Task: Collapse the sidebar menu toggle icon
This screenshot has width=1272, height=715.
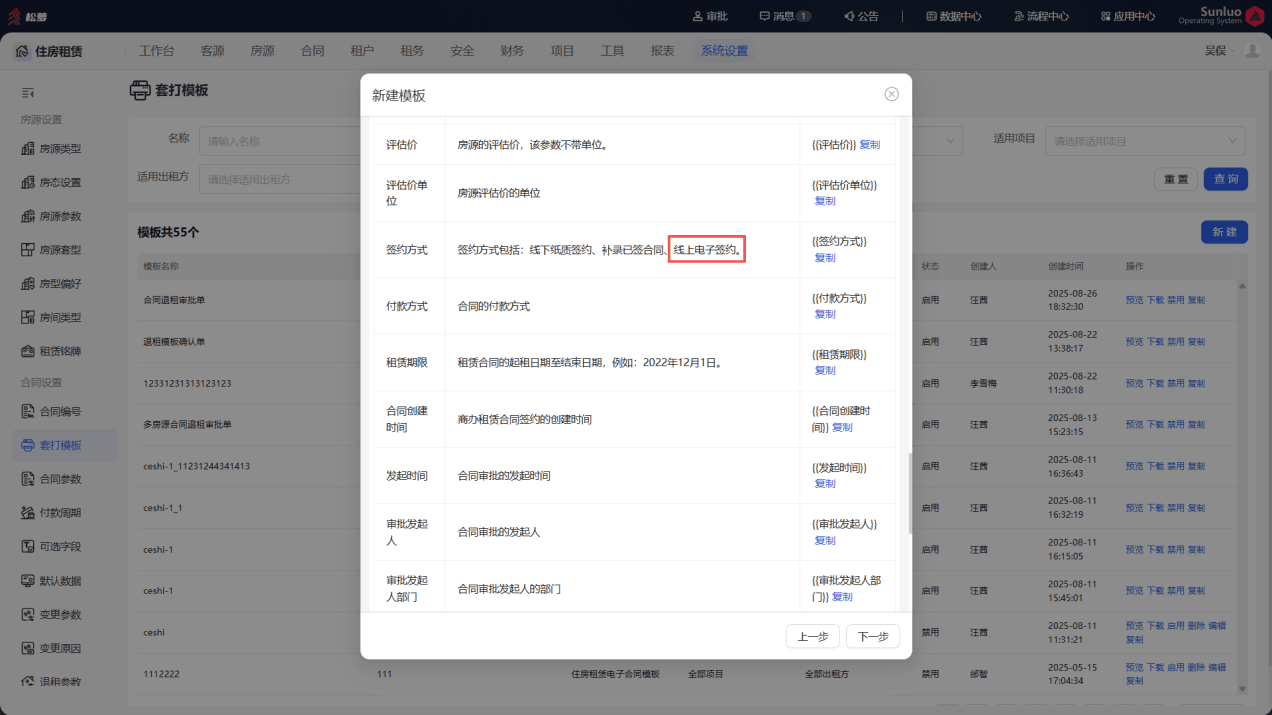Action: click(28, 93)
